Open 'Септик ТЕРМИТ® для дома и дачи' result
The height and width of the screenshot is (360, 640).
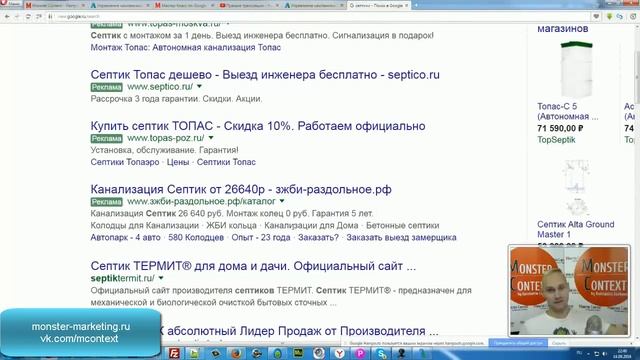pos(253,266)
